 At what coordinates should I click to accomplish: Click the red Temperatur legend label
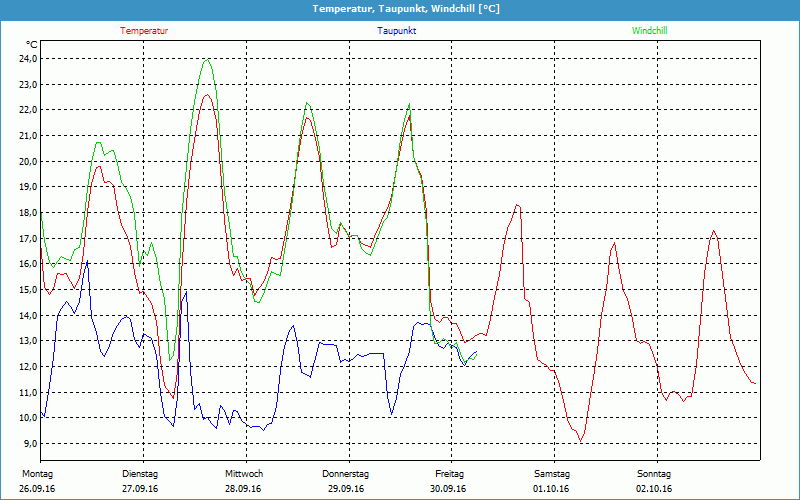(x=144, y=31)
